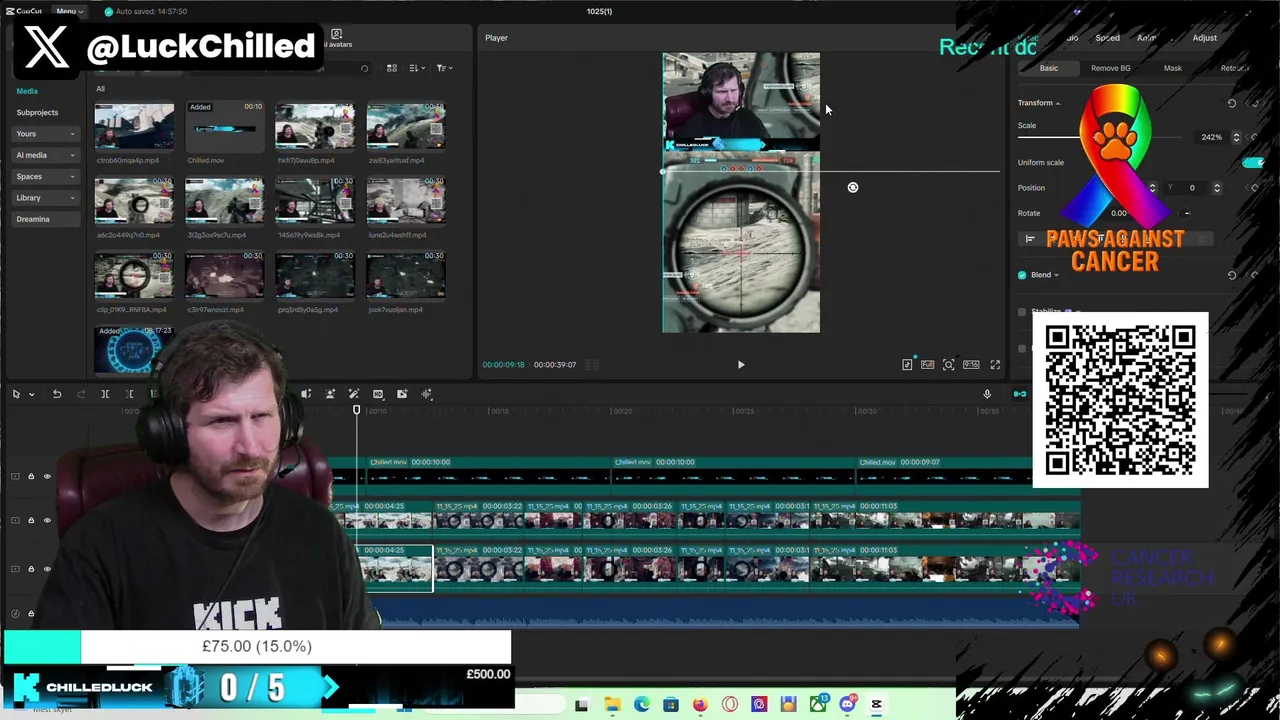The width and height of the screenshot is (1280, 720).
Task: Switch media view to grid layout
Action: coord(392,68)
